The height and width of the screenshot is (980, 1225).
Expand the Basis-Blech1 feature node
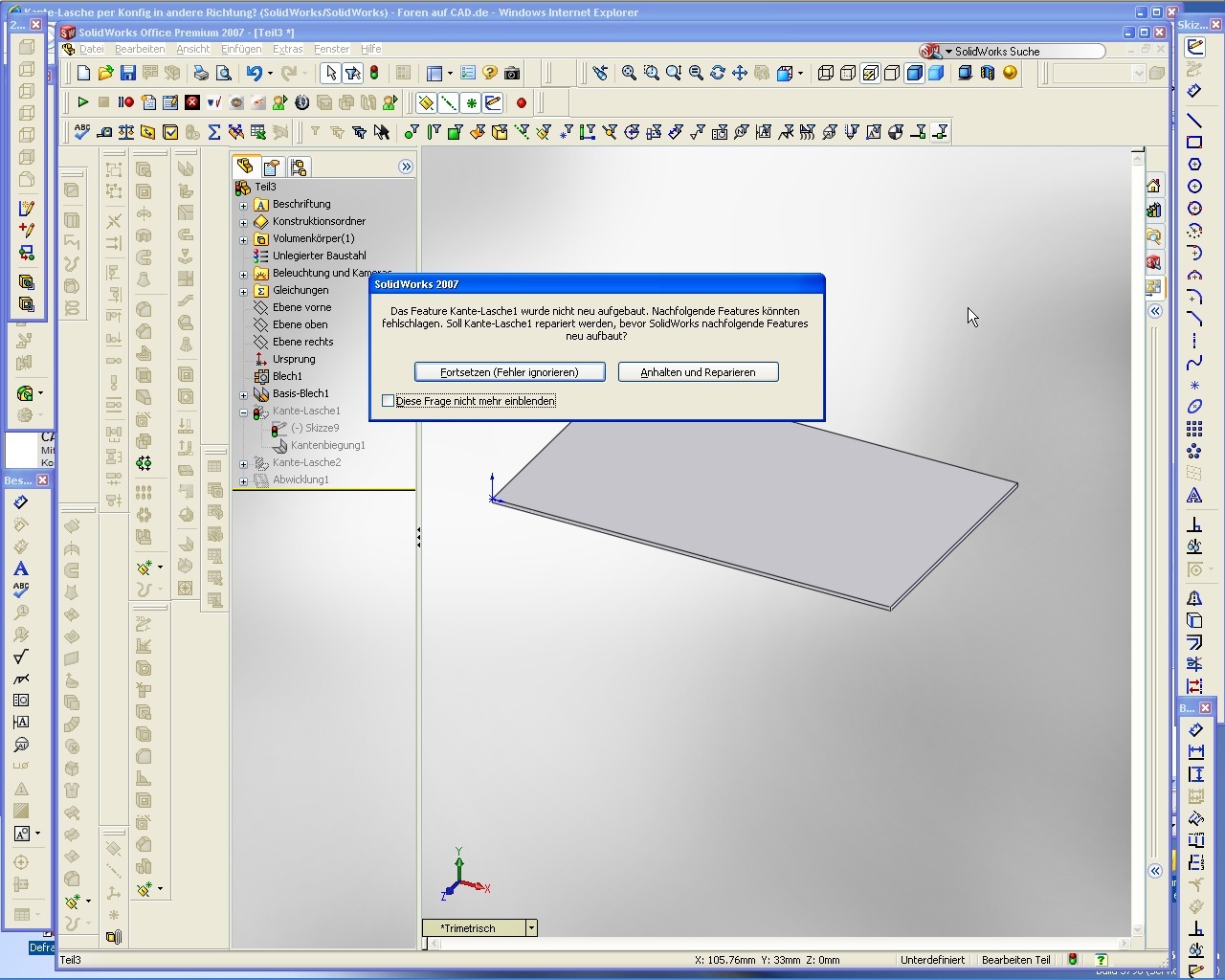click(x=243, y=394)
